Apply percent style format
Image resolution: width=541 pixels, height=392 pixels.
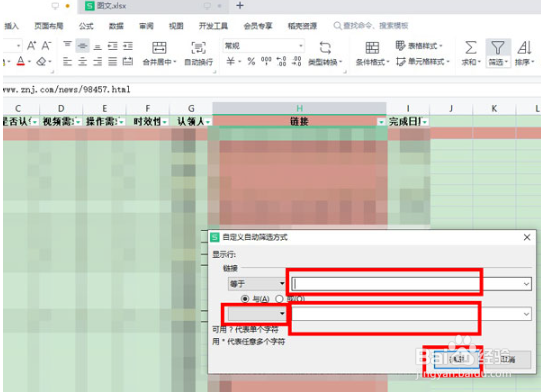(251, 61)
